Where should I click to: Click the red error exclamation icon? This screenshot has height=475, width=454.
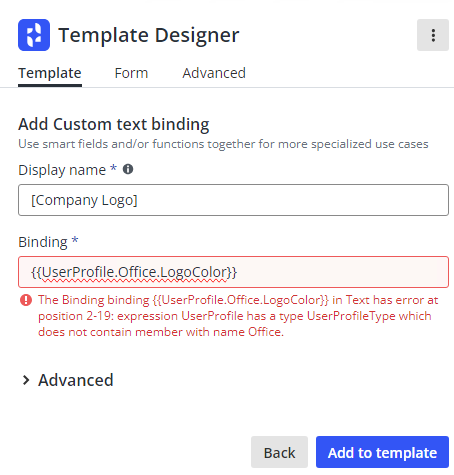point(26,300)
